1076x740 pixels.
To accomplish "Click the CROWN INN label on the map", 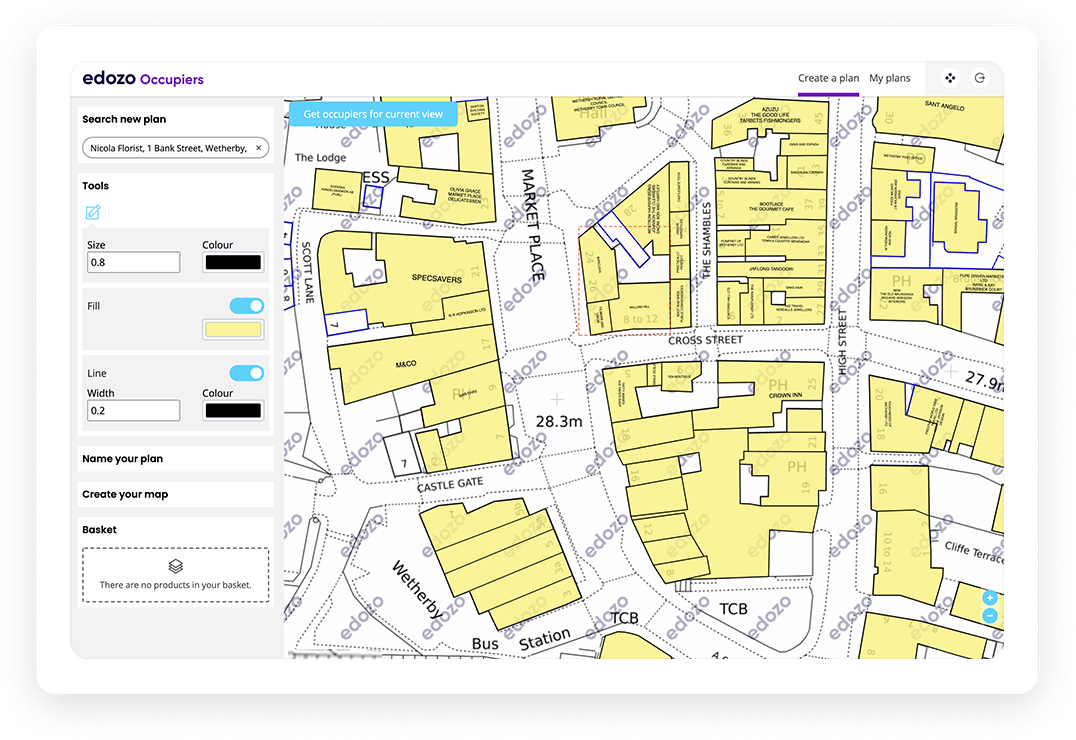I will coord(785,395).
